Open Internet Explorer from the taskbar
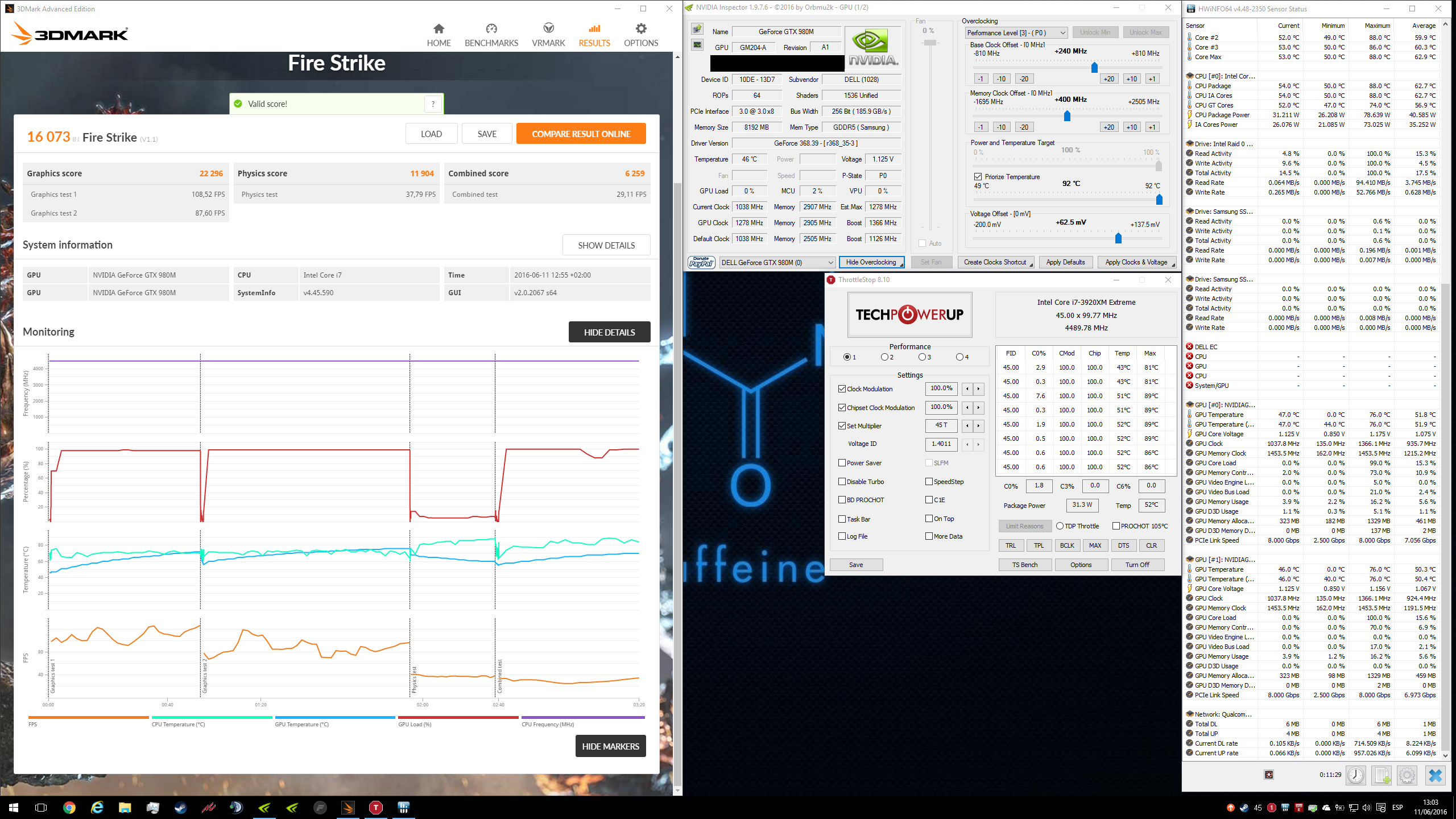The height and width of the screenshot is (819, 1456). pos(97,808)
